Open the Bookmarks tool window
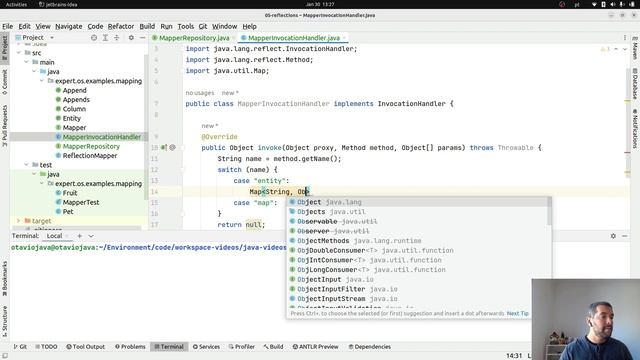 pyautogui.click(x=4, y=279)
